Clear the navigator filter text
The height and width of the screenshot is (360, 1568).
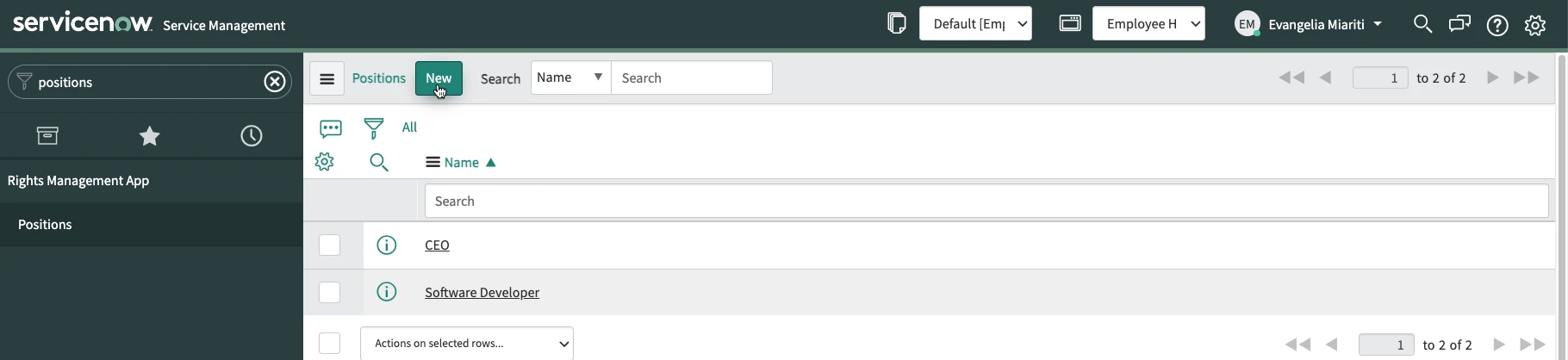tap(275, 82)
